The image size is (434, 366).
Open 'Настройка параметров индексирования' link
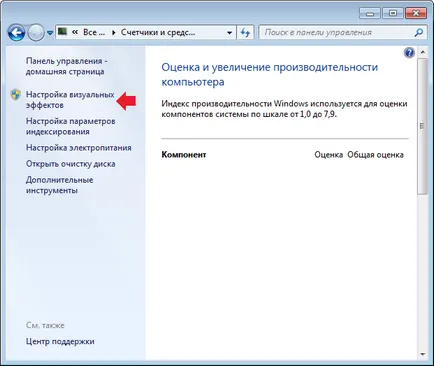pyautogui.click(x=71, y=126)
